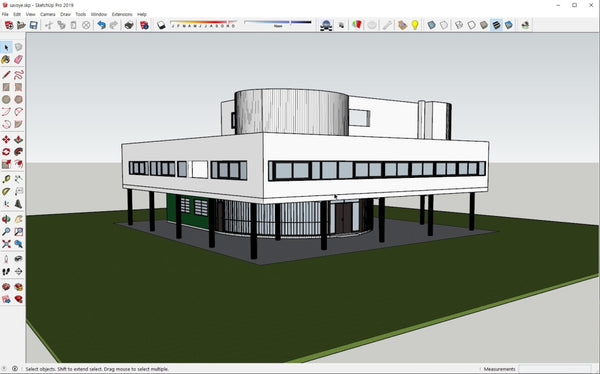
Task: Open the Window menu
Action: (99, 14)
